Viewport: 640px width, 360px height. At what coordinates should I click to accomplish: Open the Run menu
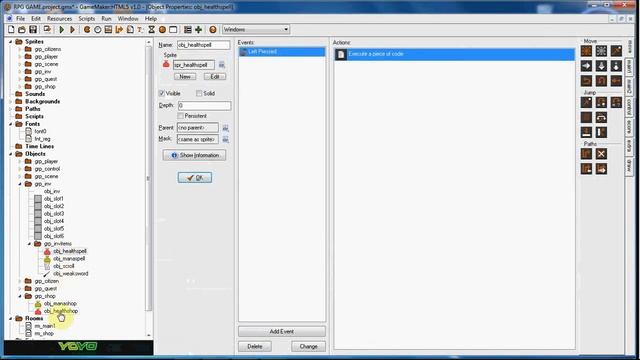106,19
